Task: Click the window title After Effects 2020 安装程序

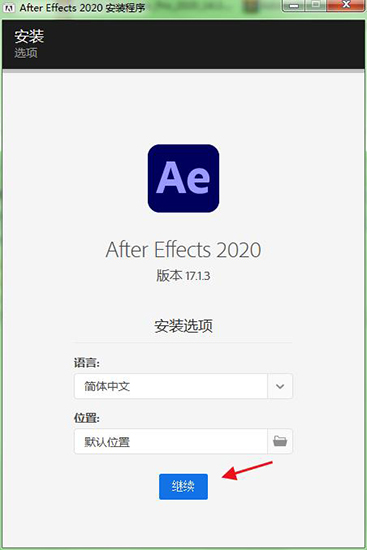Action: [x=82, y=7]
